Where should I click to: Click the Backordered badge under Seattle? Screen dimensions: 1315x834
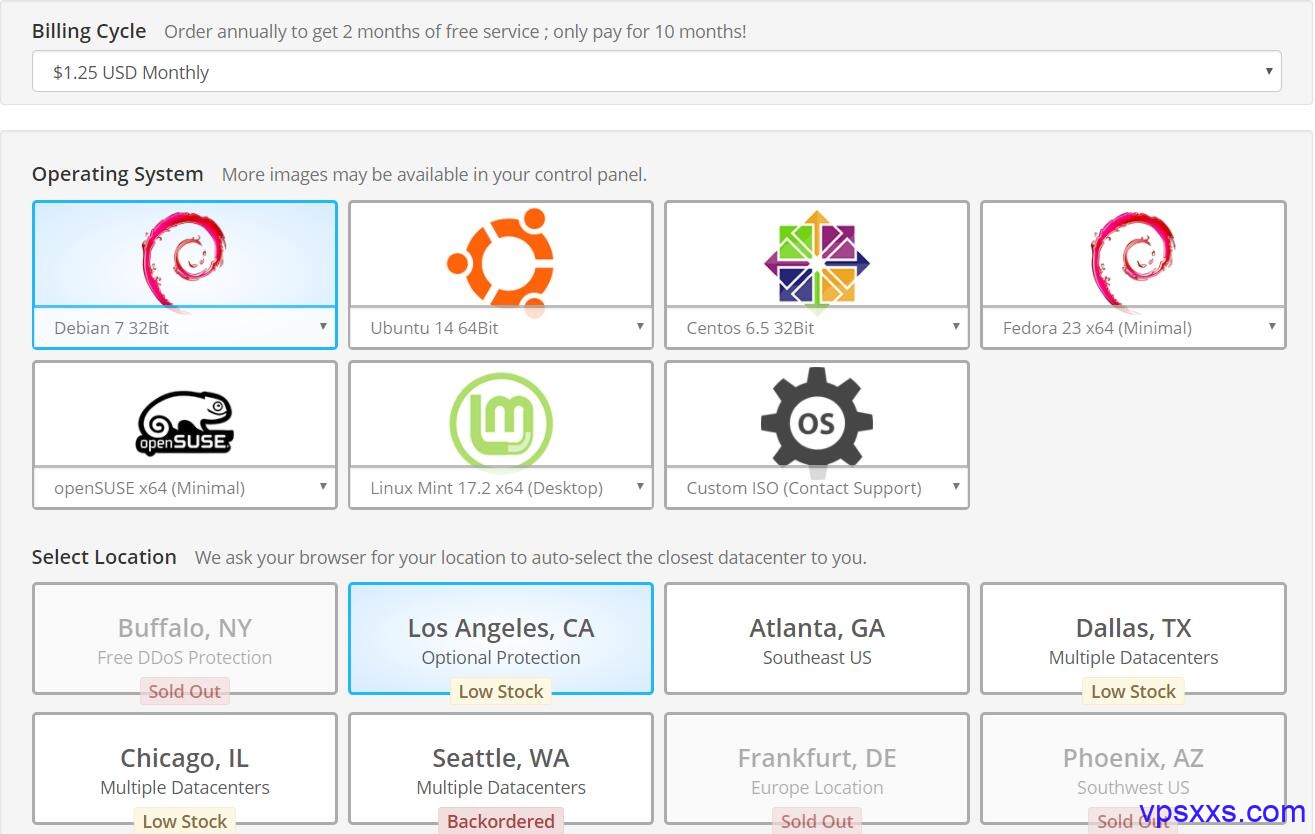501,821
